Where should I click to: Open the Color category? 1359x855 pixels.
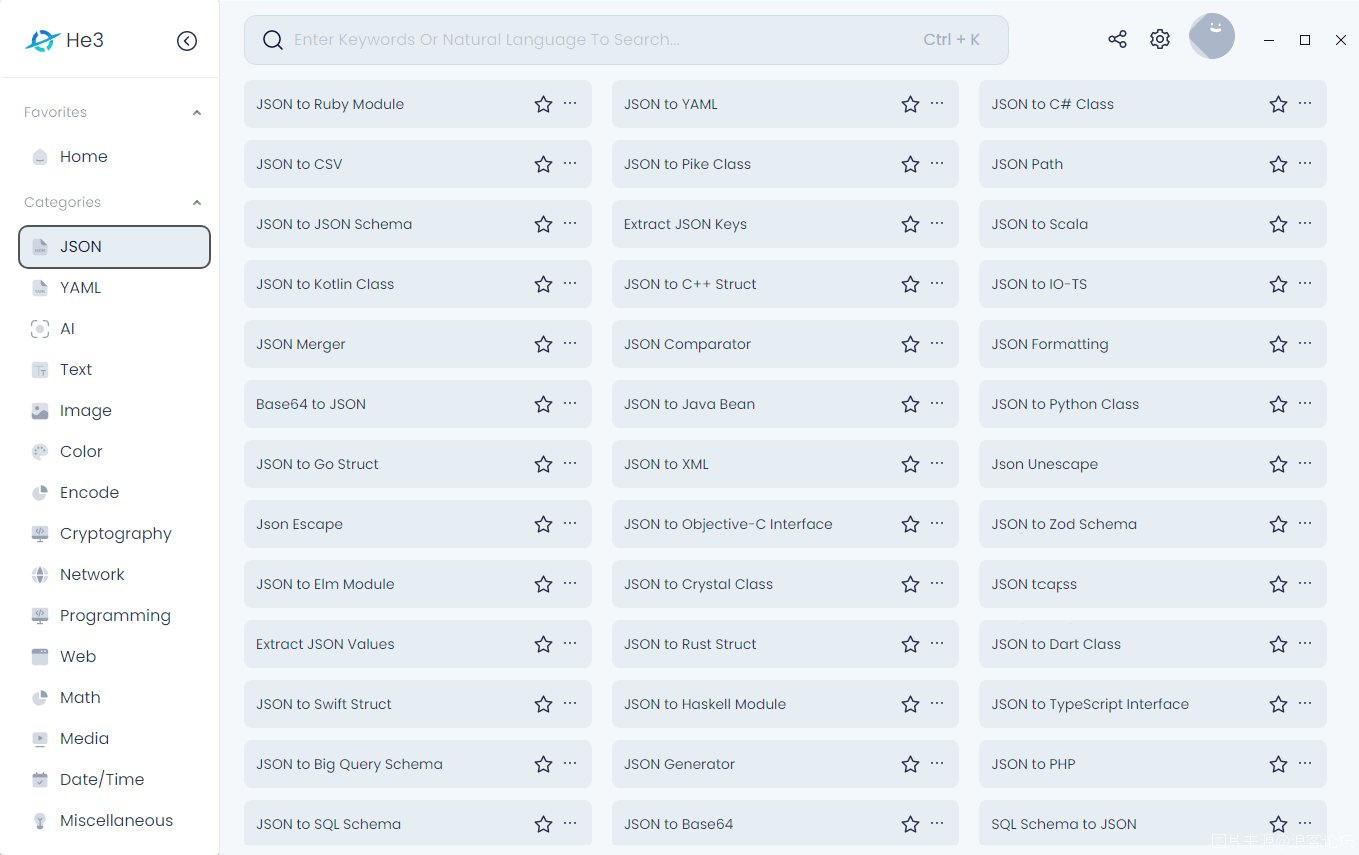114,452
